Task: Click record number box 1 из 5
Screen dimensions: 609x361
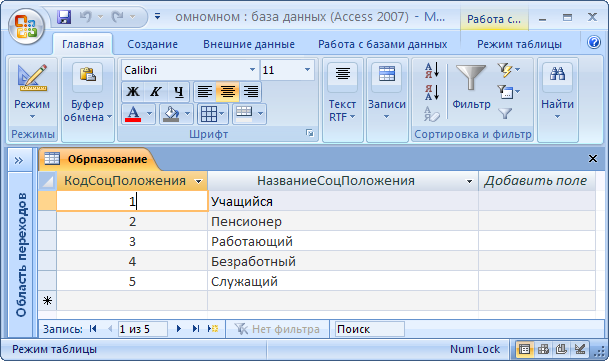Action: pos(142,329)
